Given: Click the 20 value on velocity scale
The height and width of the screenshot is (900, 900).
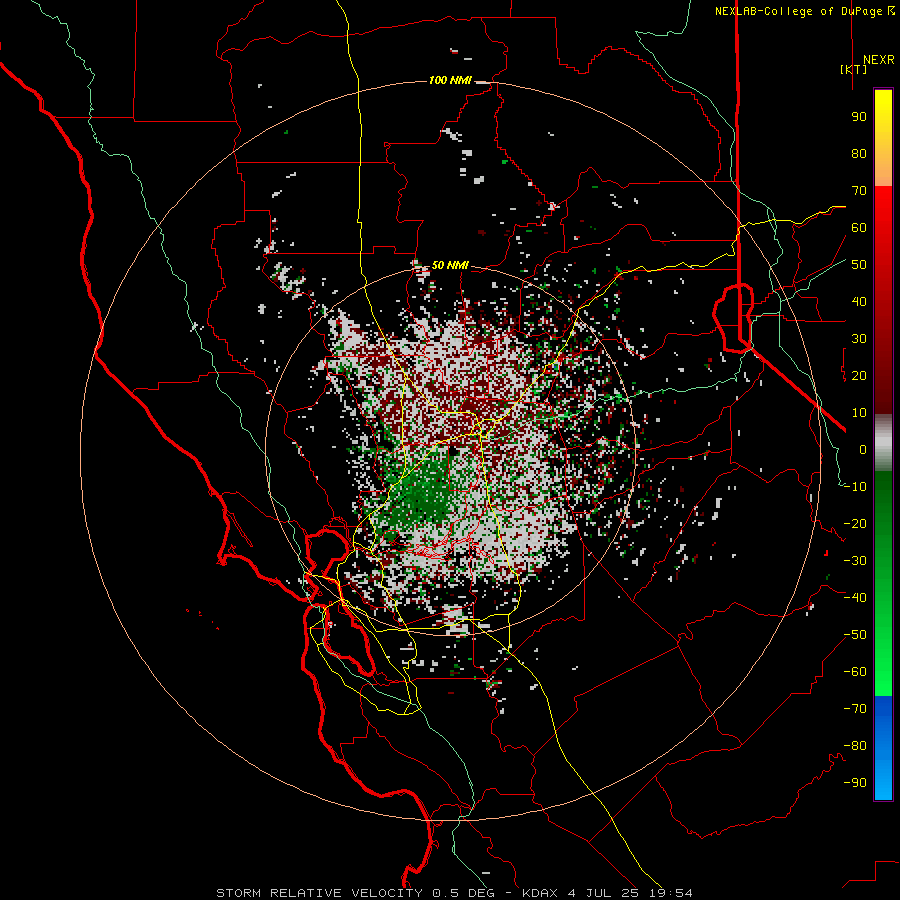Looking at the screenshot, I should point(859,376).
